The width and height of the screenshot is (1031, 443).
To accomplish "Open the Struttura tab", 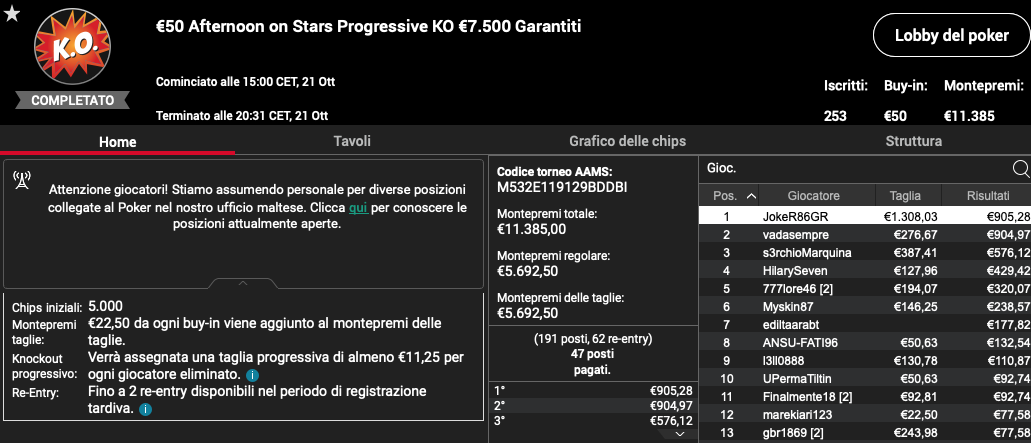I will click(913, 141).
